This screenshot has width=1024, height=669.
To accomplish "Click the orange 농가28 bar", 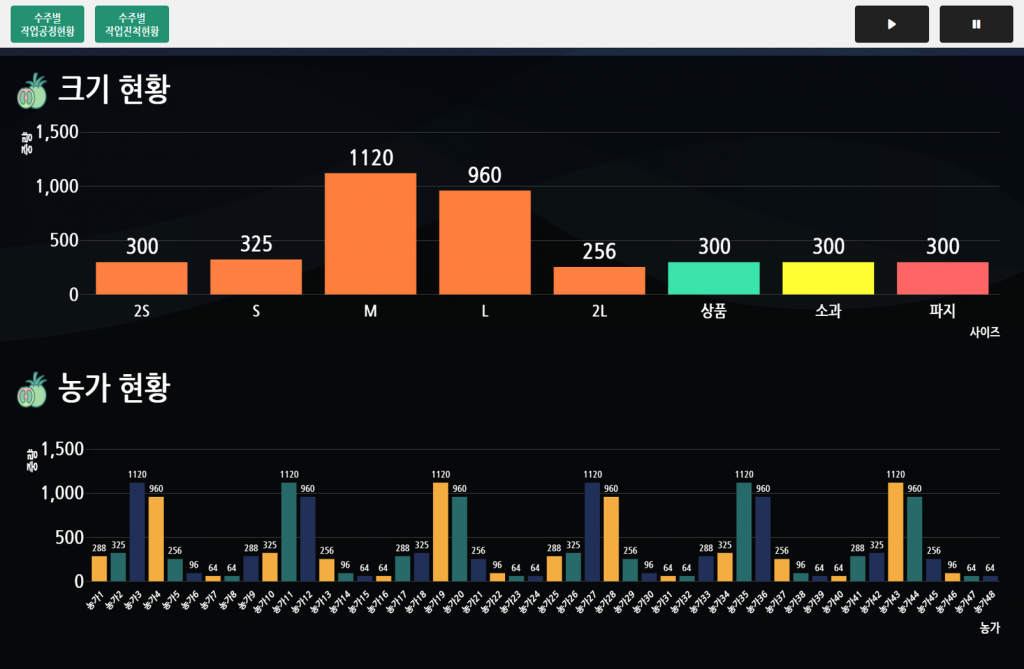I will coord(611,539).
